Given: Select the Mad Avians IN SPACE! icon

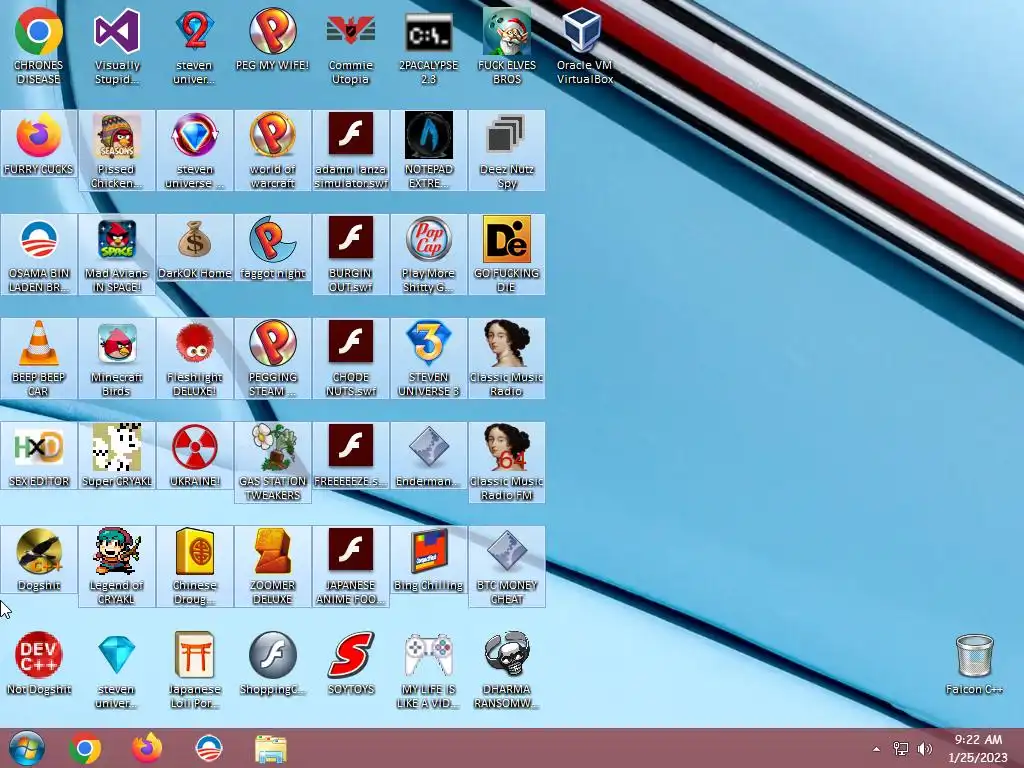Looking at the screenshot, I should [x=117, y=255].
